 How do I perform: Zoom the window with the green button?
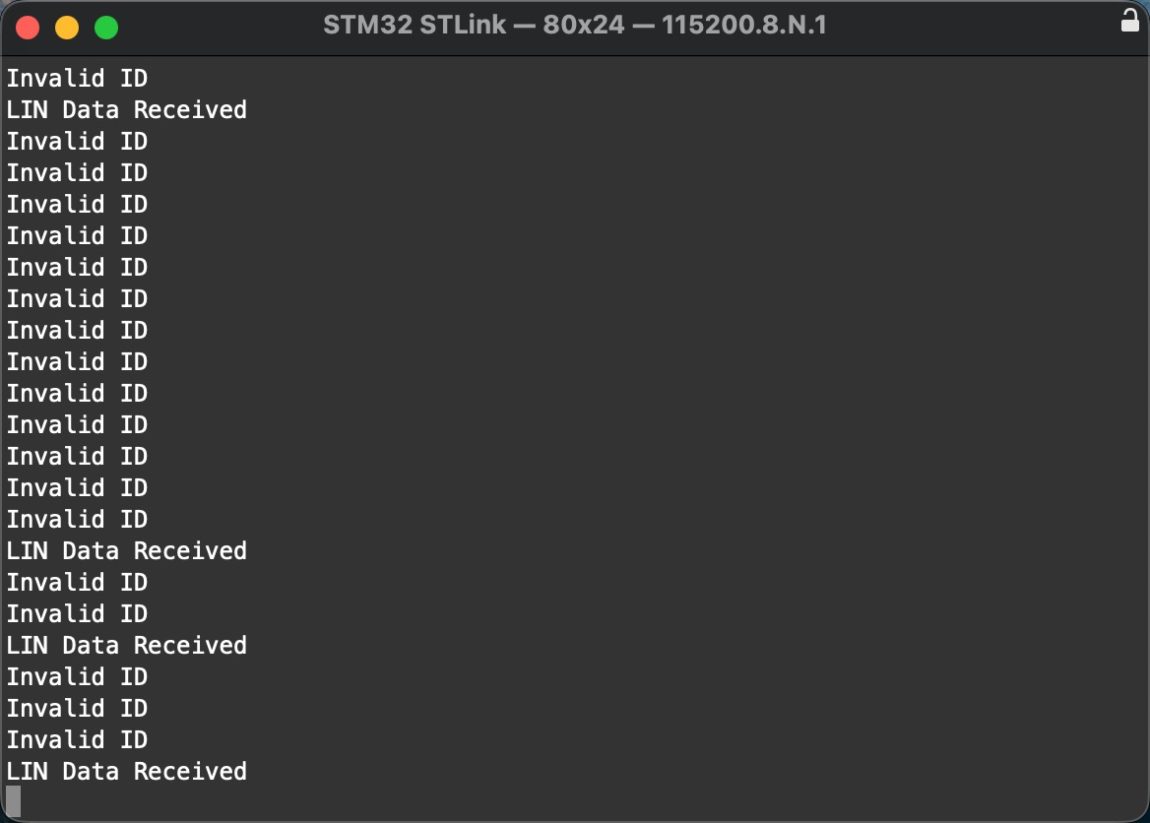(x=106, y=27)
